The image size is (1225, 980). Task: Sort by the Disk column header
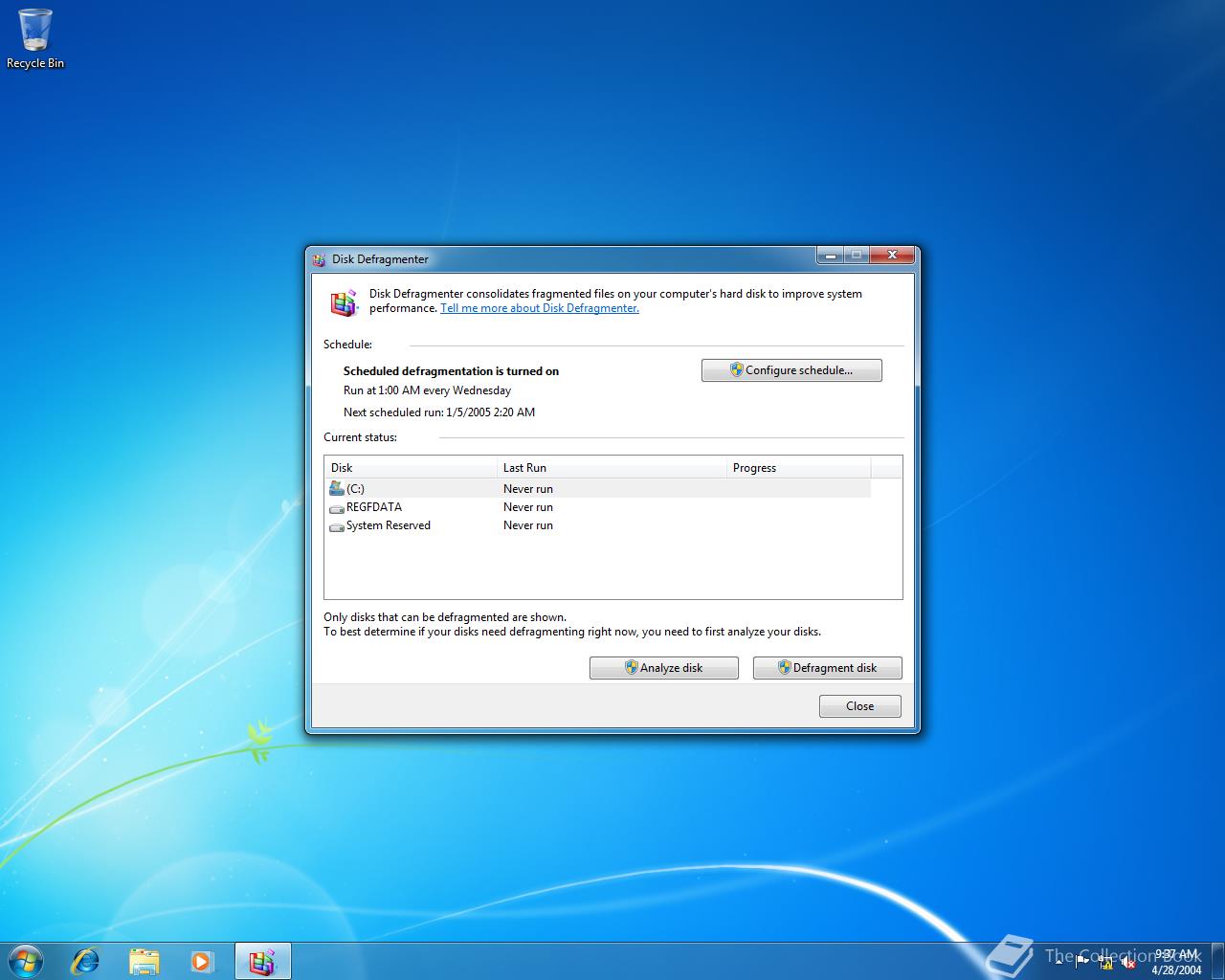tap(411, 468)
